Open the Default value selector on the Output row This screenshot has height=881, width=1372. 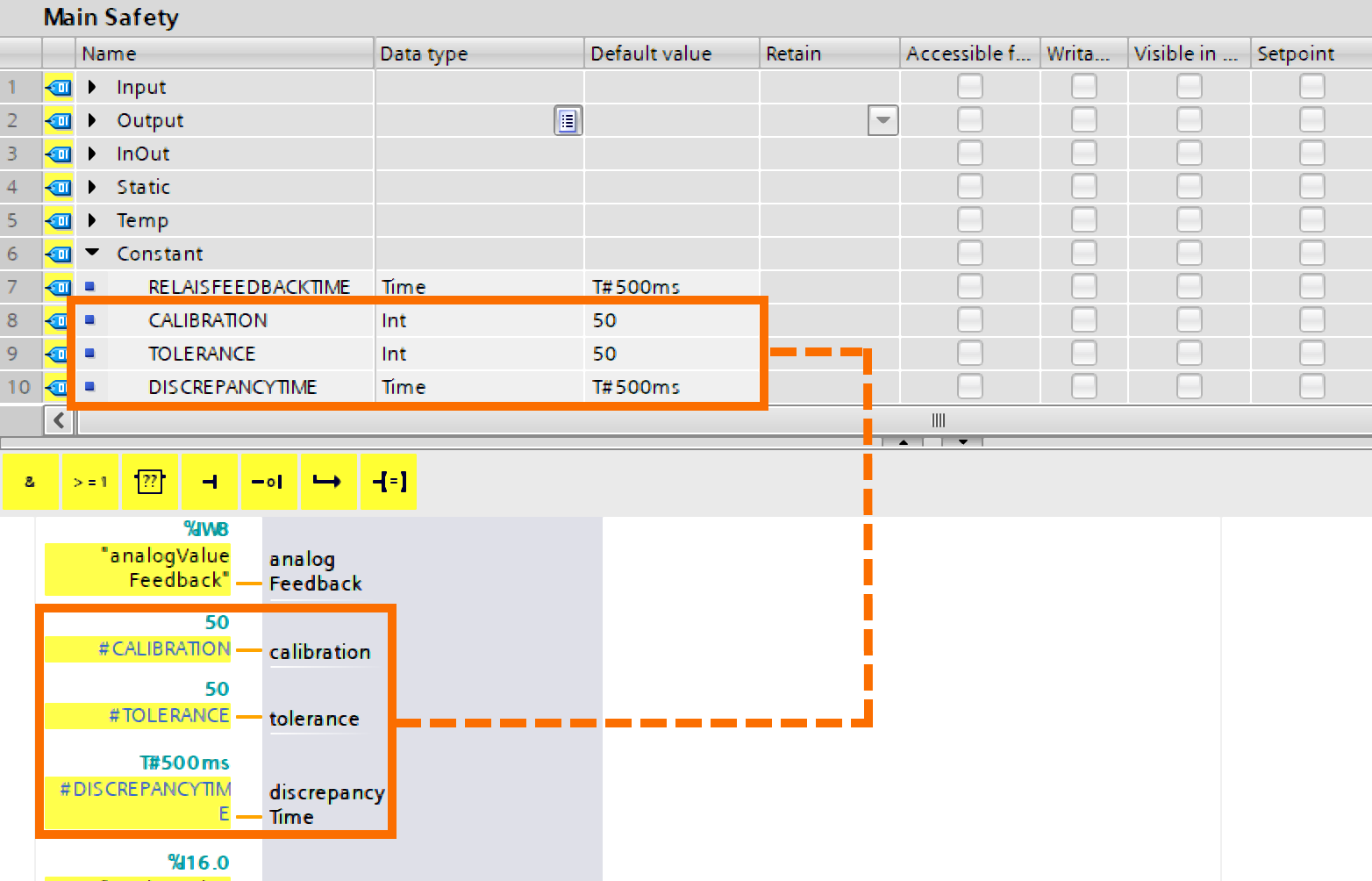coord(568,120)
